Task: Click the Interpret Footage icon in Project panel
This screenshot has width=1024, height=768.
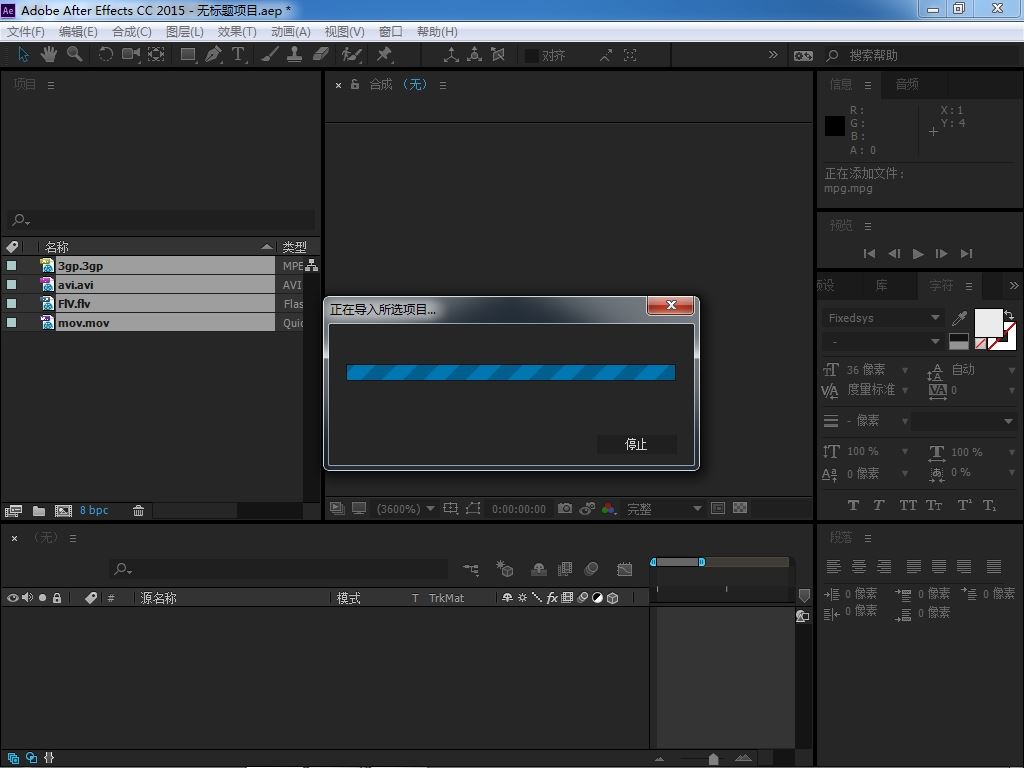Action: (x=13, y=511)
